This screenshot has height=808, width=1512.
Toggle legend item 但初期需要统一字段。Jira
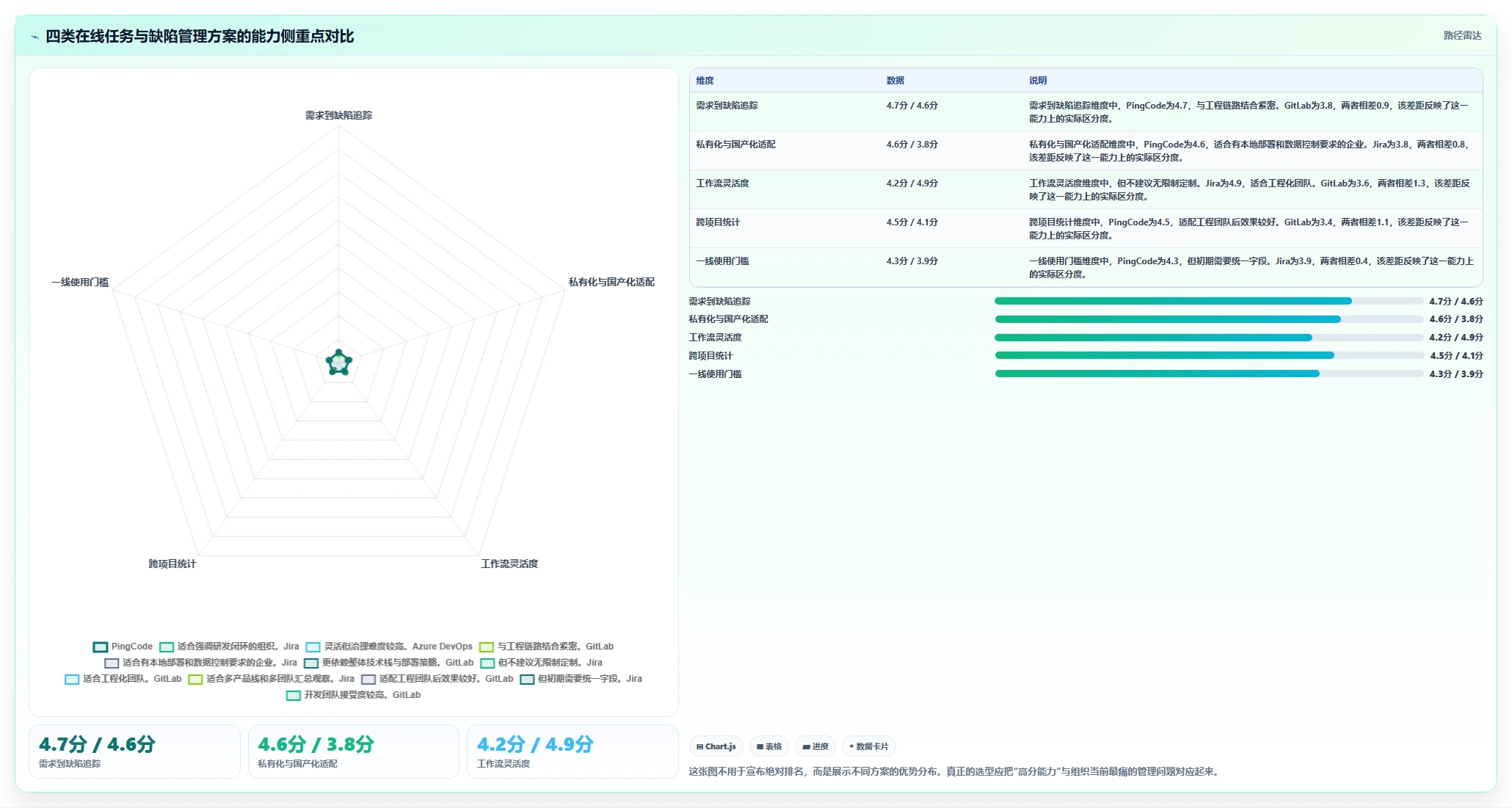[x=581, y=679]
